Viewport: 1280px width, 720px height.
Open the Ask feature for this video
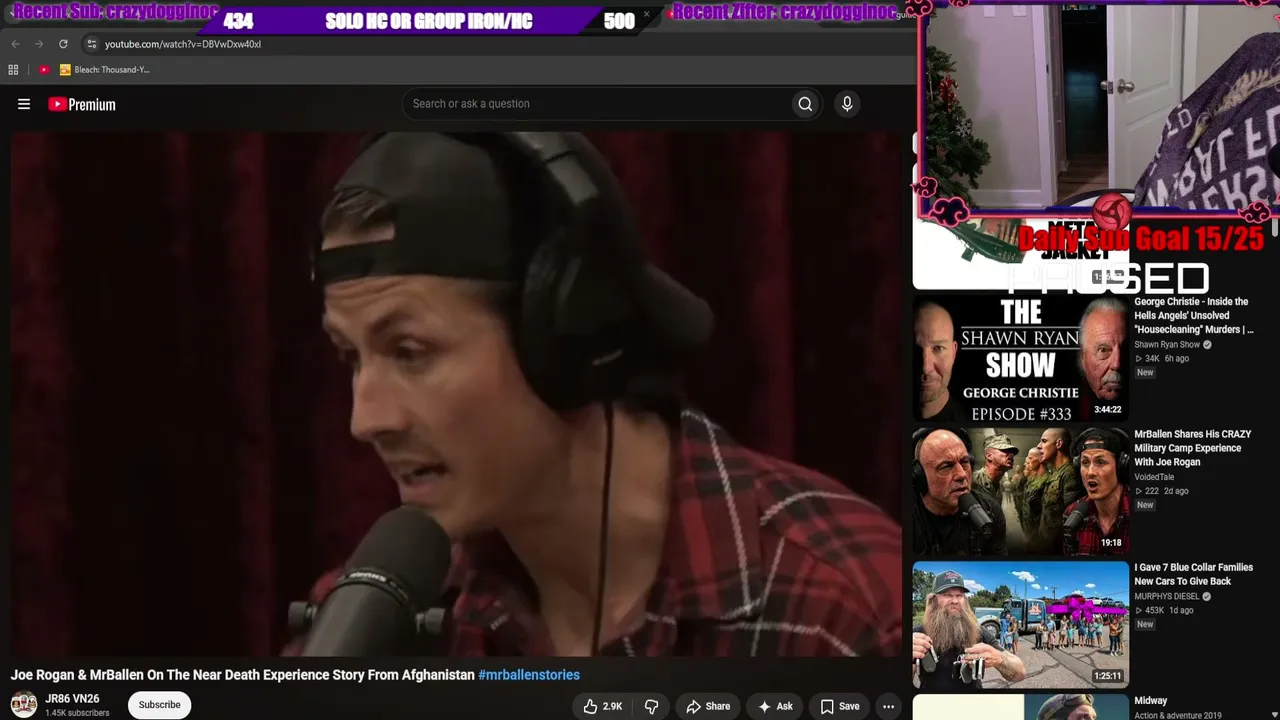point(775,706)
